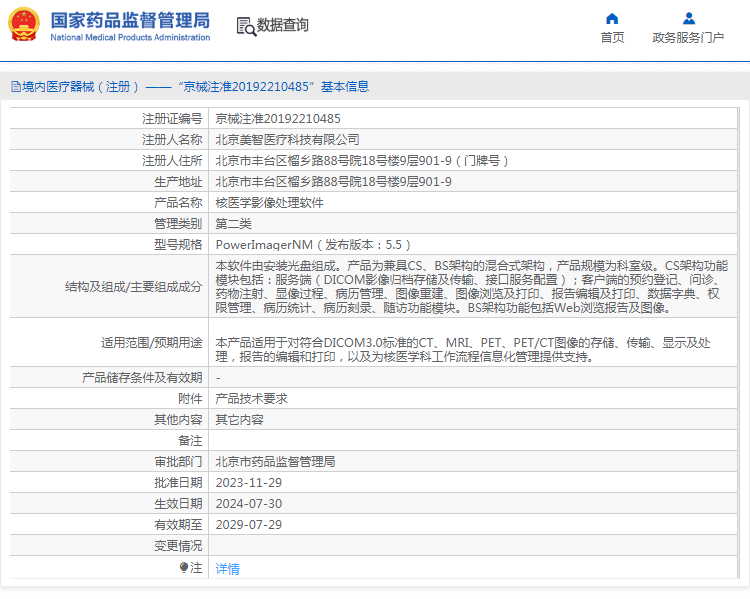Click the 首页 home icon

(612, 19)
